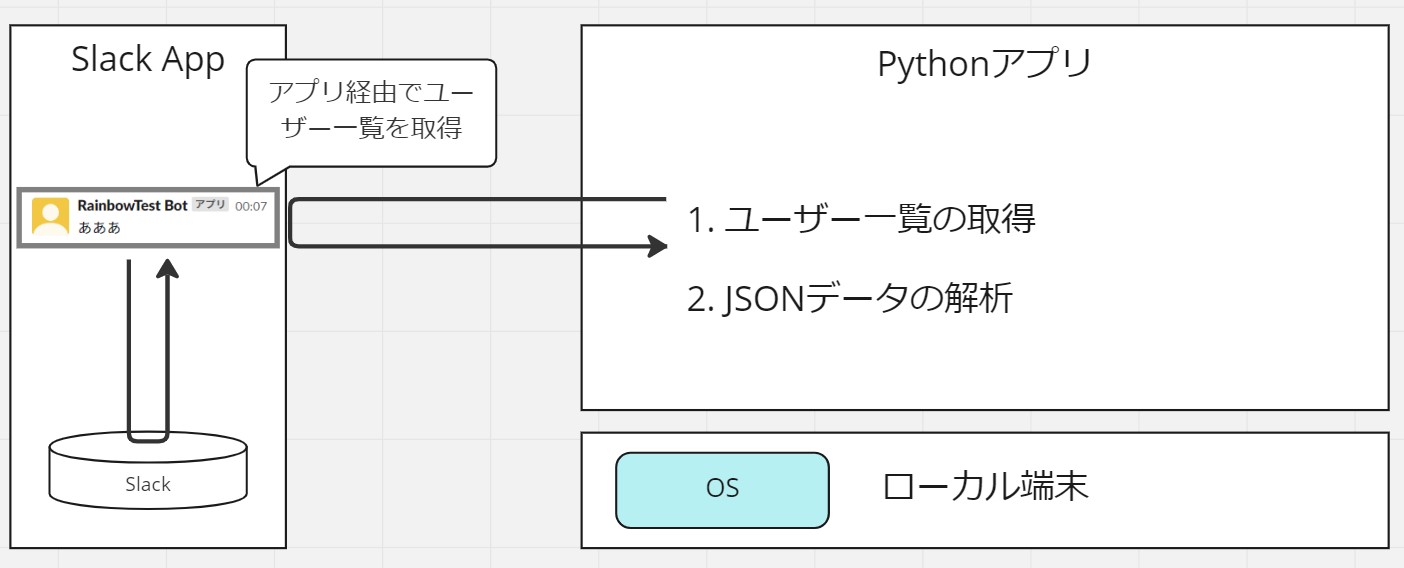Select the U-shaped connector leaving the message box

click(478, 222)
